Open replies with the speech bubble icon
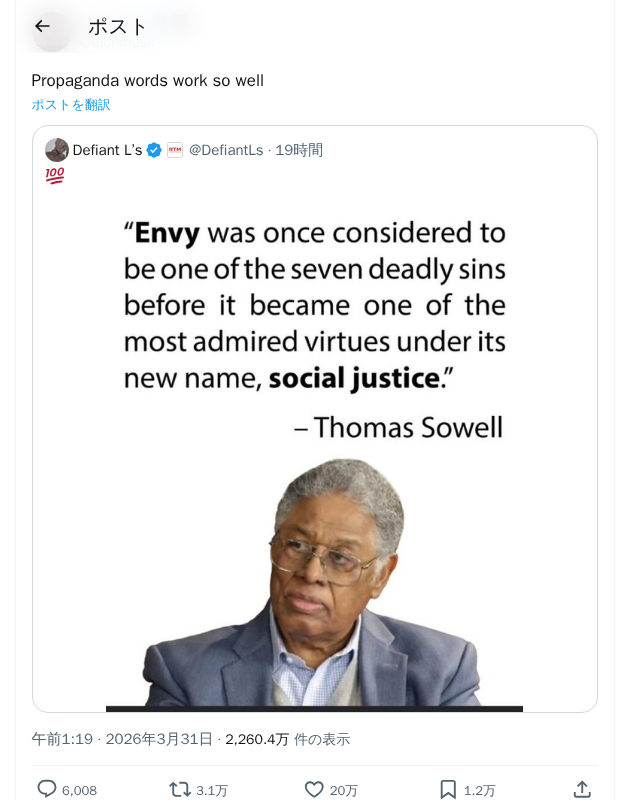This screenshot has width=630, height=800. (47, 789)
